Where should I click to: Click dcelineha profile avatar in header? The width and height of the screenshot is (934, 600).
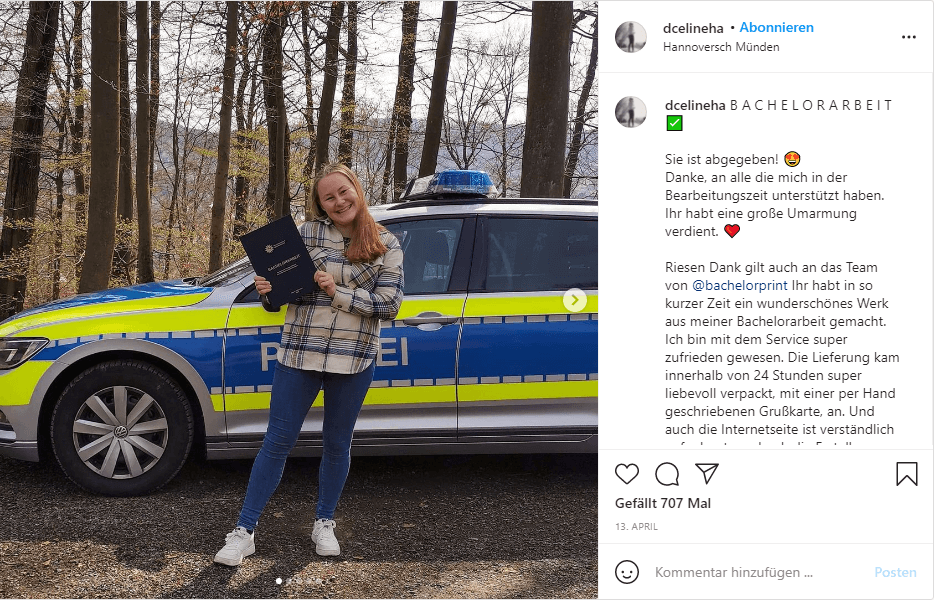[631, 37]
